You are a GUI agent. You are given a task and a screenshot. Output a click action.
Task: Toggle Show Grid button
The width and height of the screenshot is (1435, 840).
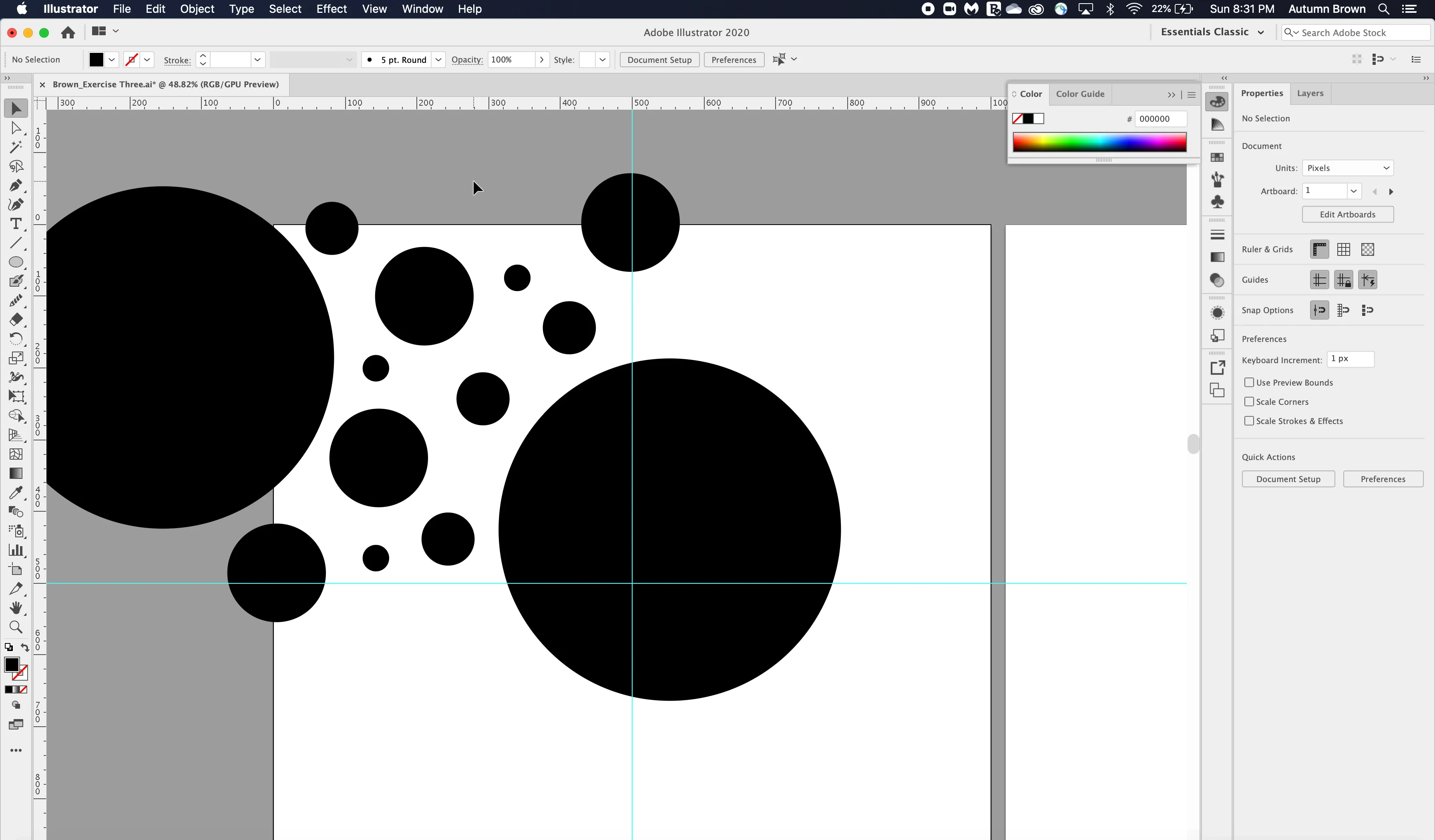click(x=1343, y=249)
